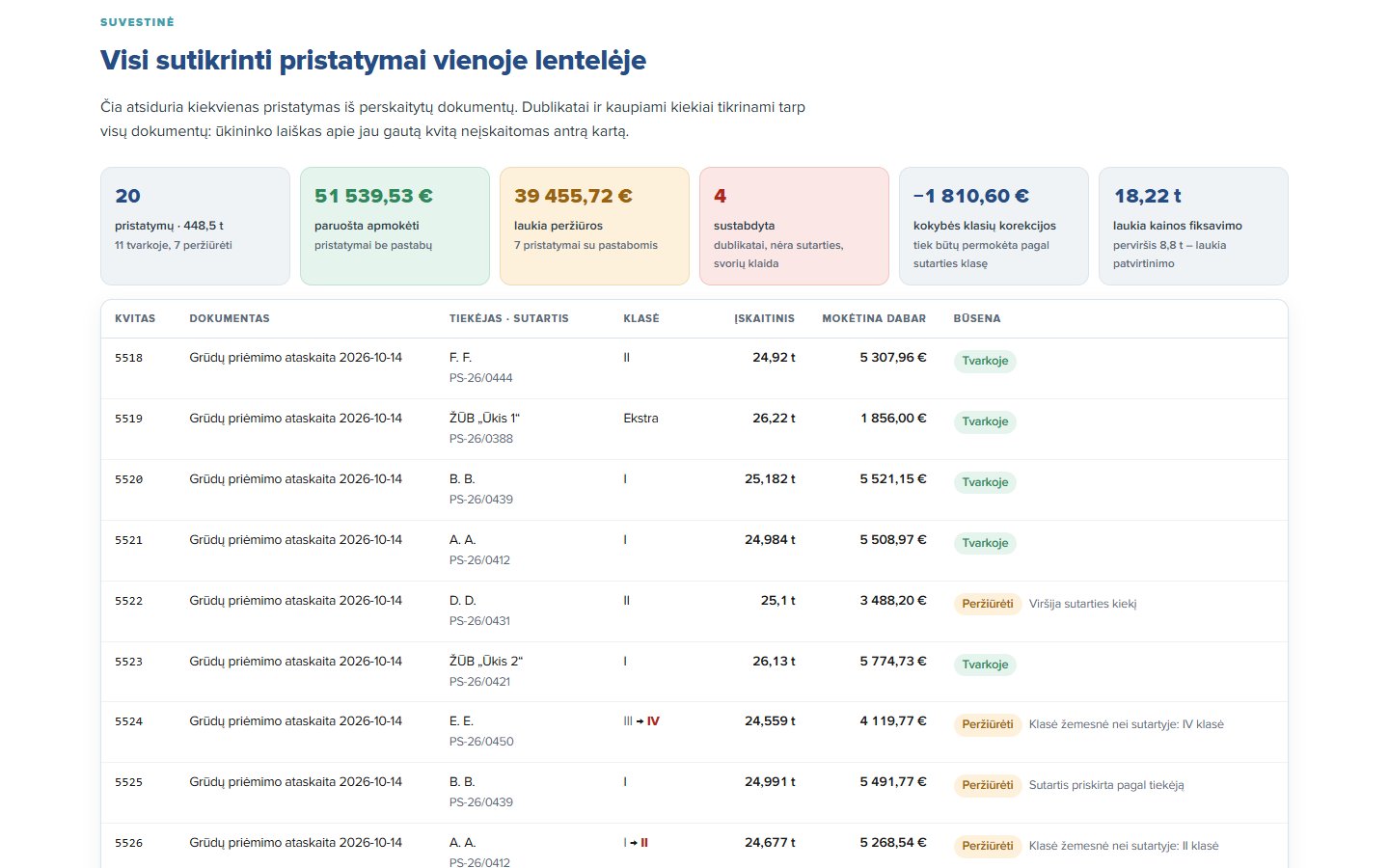Click the 'Tvarkoje' badge for receipt 5518
This screenshot has width=1389, height=868.
click(985, 361)
